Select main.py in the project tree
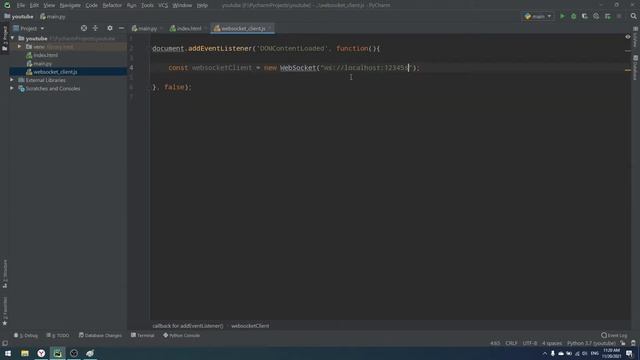The width and height of the screenshot is (640, 360). 42,64
